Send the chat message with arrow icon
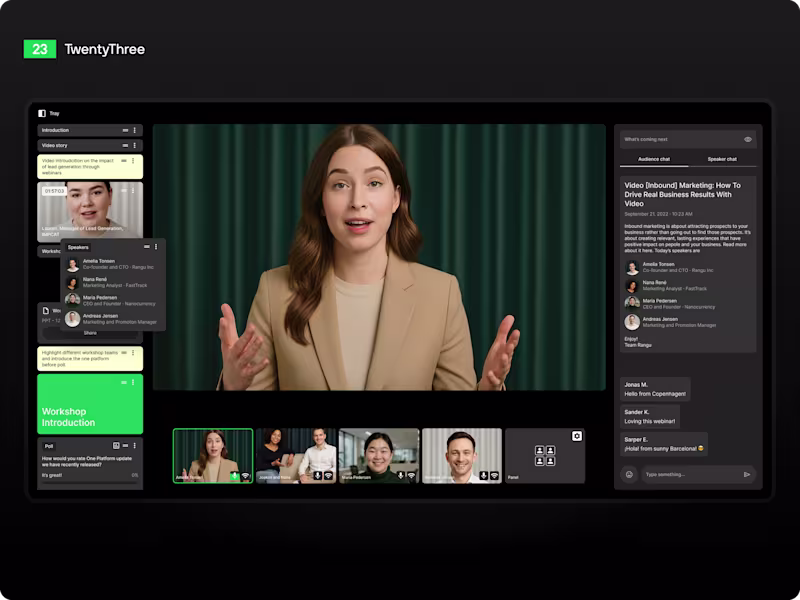Image resolution: width=800 pixels, height=600 pixels. (x=747, y=474)
